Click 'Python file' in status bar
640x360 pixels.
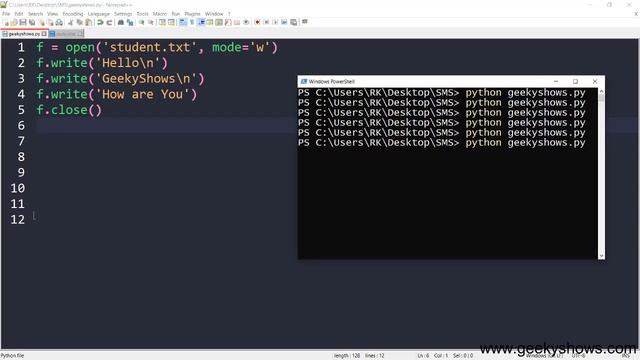pos(12,356)
